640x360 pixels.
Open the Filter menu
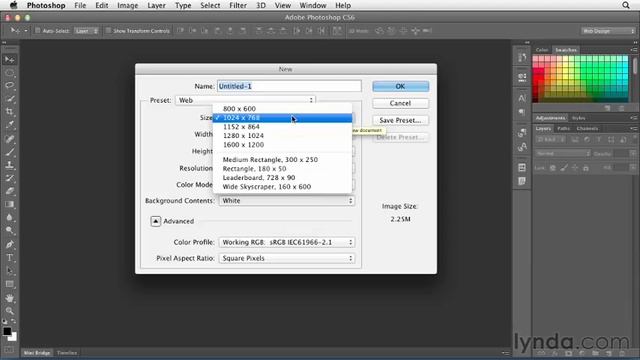pyautogui.click(x=238, y=5)
